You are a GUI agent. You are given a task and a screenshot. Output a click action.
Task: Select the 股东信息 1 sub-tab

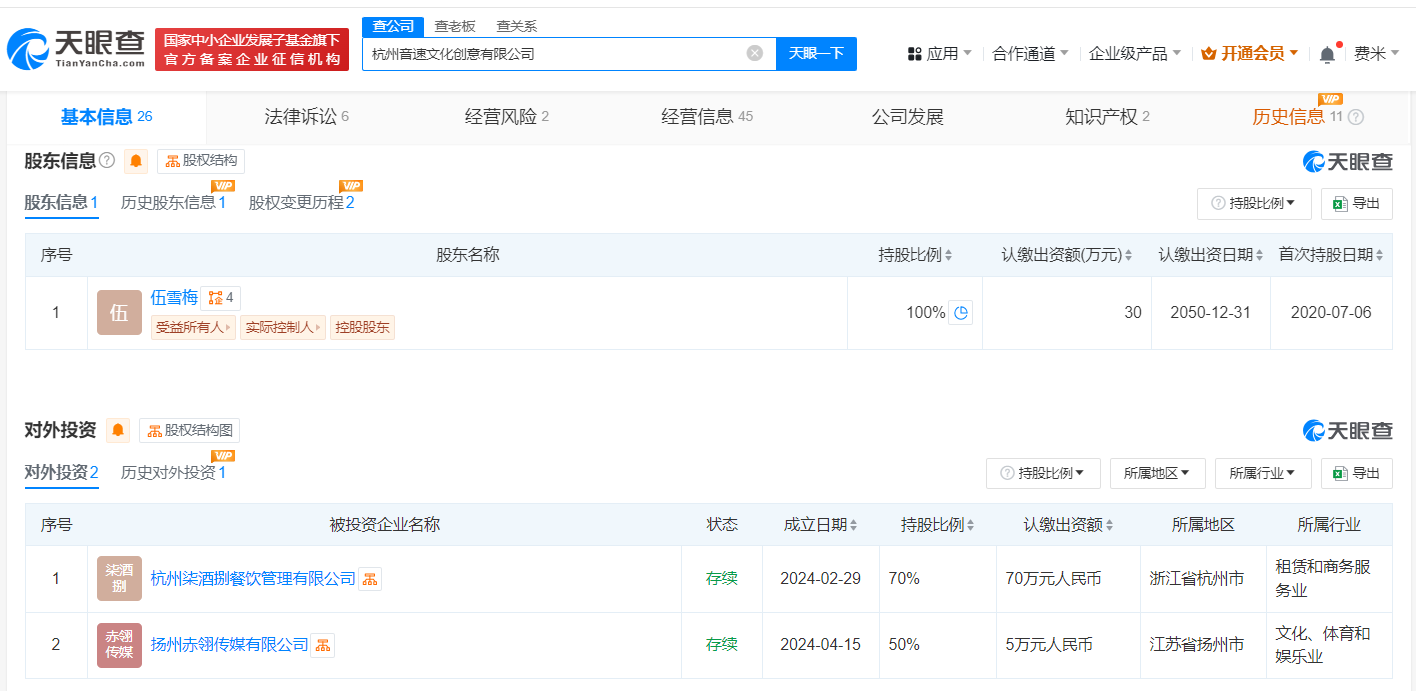click(61, 203)
